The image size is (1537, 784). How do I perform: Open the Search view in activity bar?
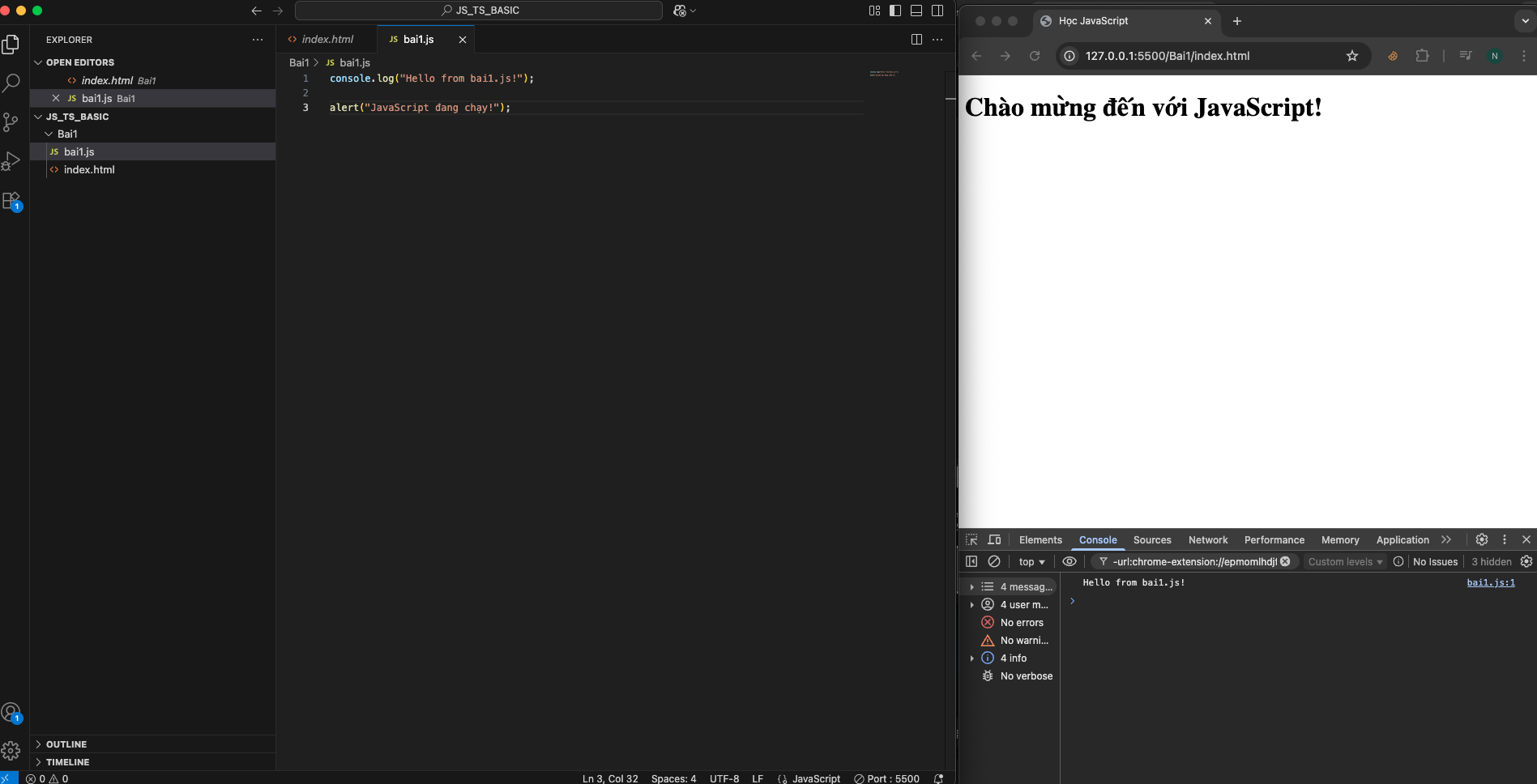[x=11, y=83]
